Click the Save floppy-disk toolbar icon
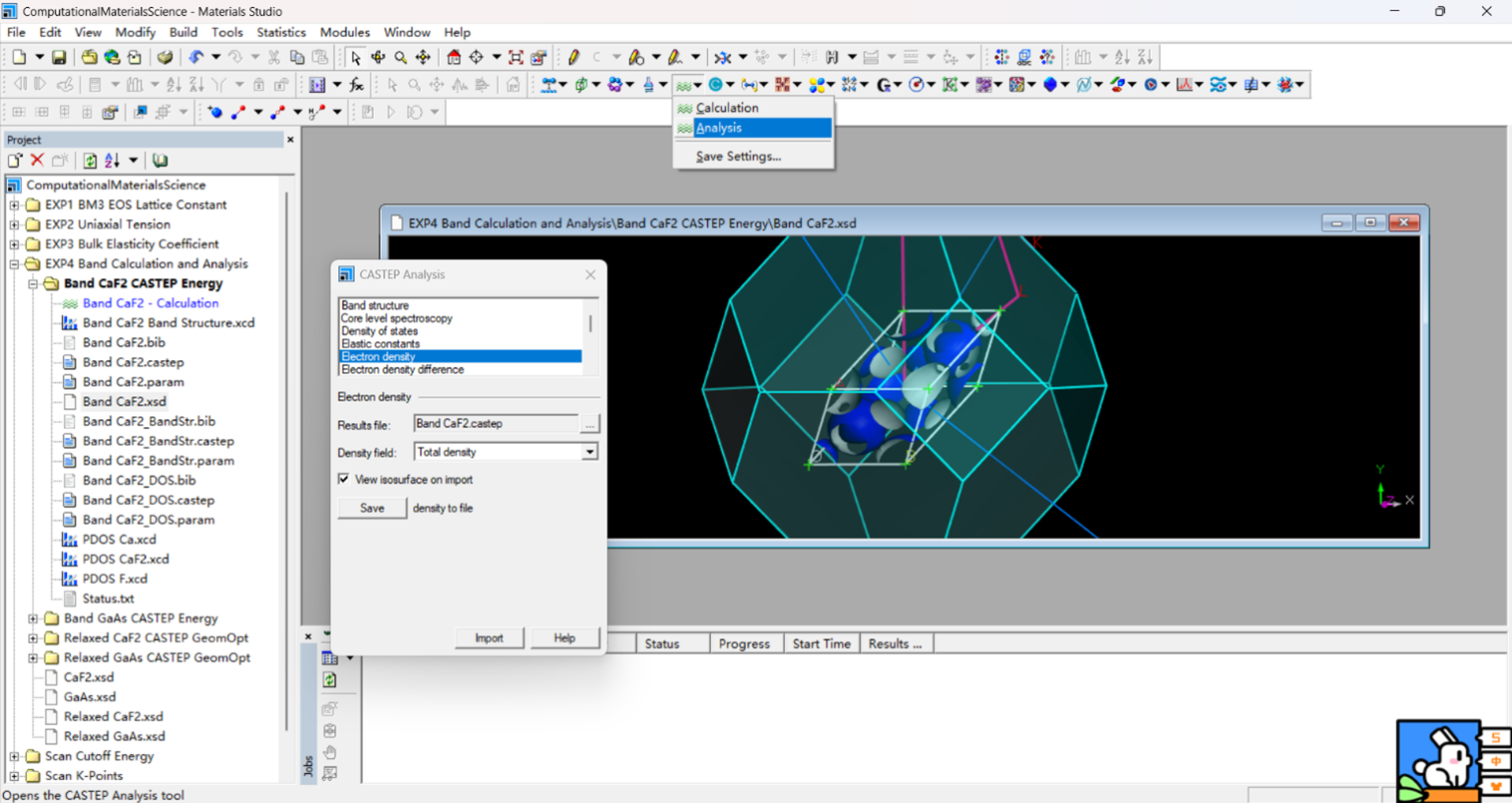1512x803 pixels. (x=59, y=58)
